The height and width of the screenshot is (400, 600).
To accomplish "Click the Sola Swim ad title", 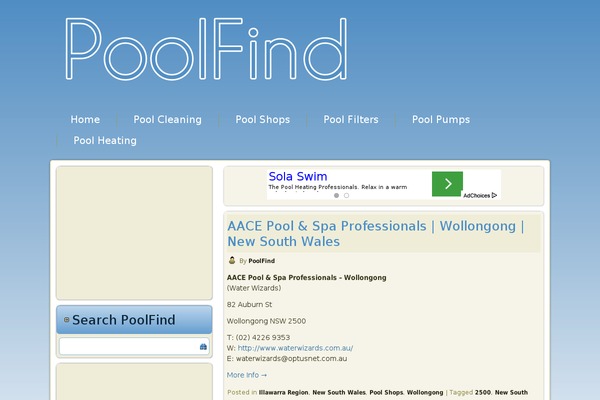I will [x=298, y=176].
